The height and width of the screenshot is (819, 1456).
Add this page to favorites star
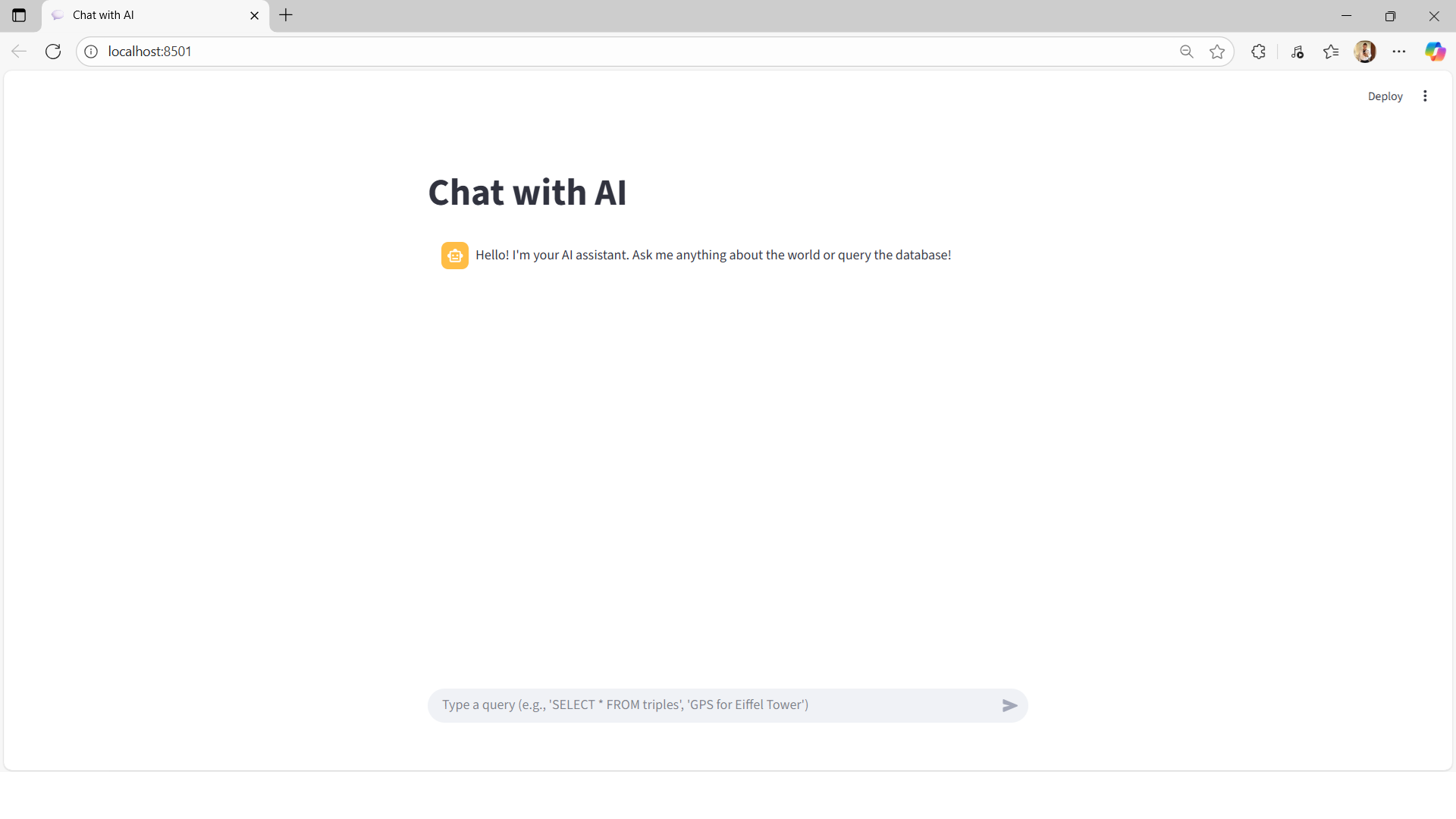tap(1217, 52)
